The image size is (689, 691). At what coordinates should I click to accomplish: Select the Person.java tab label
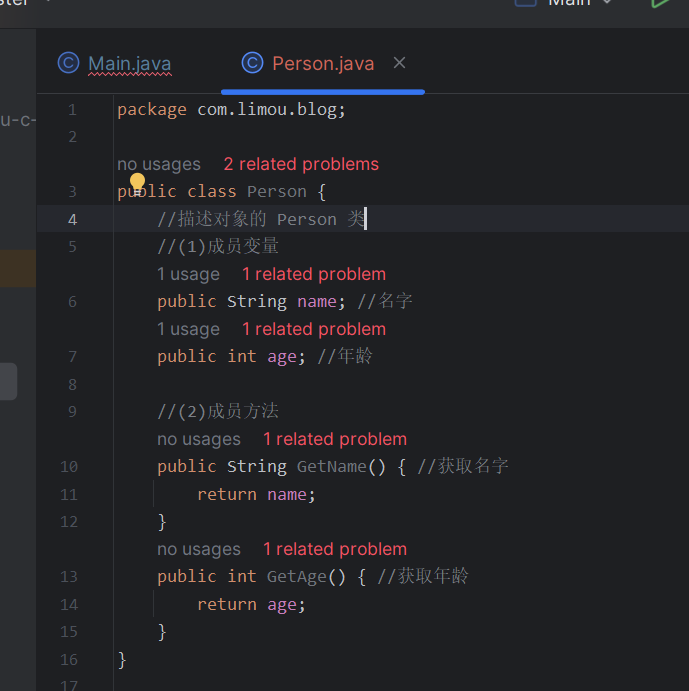(x=323, y=64)
